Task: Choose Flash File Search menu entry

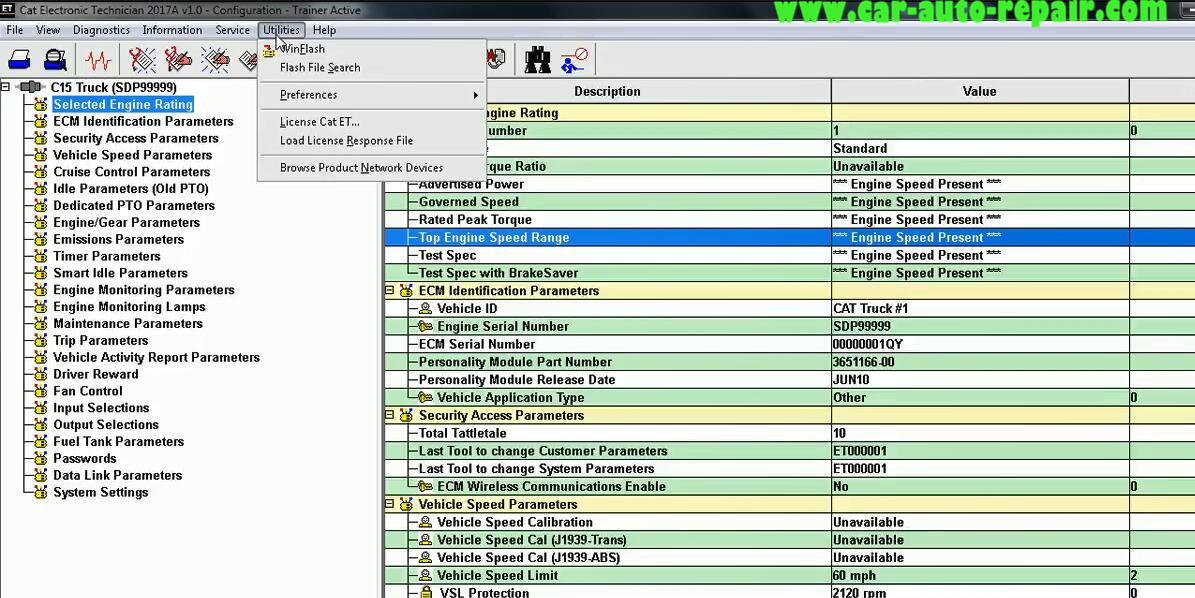Action: (320, 68)
